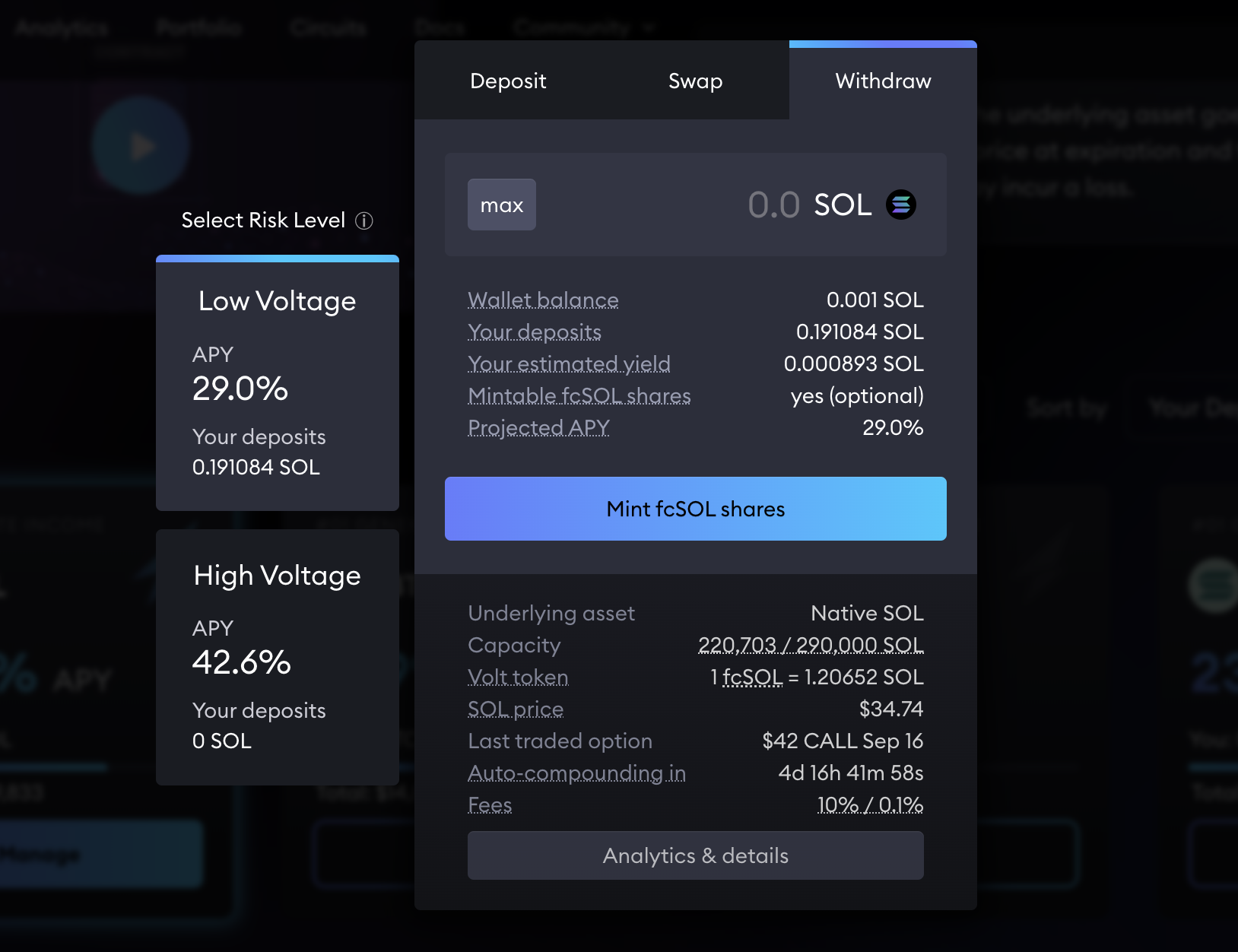1238x952 pixels.
Task: Click the Auto-compounding in label
Action: [576, 773]
